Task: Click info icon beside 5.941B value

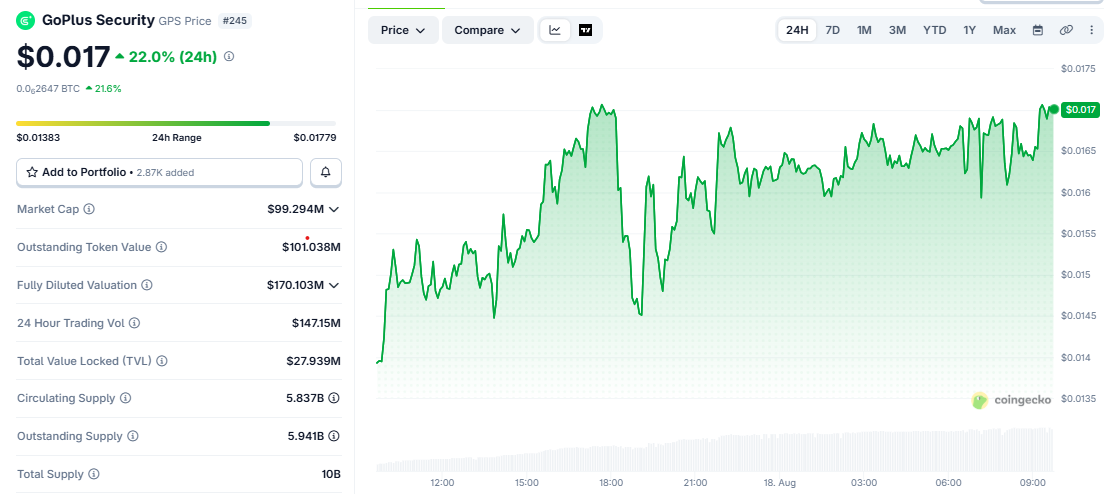Action: [334, 436]
